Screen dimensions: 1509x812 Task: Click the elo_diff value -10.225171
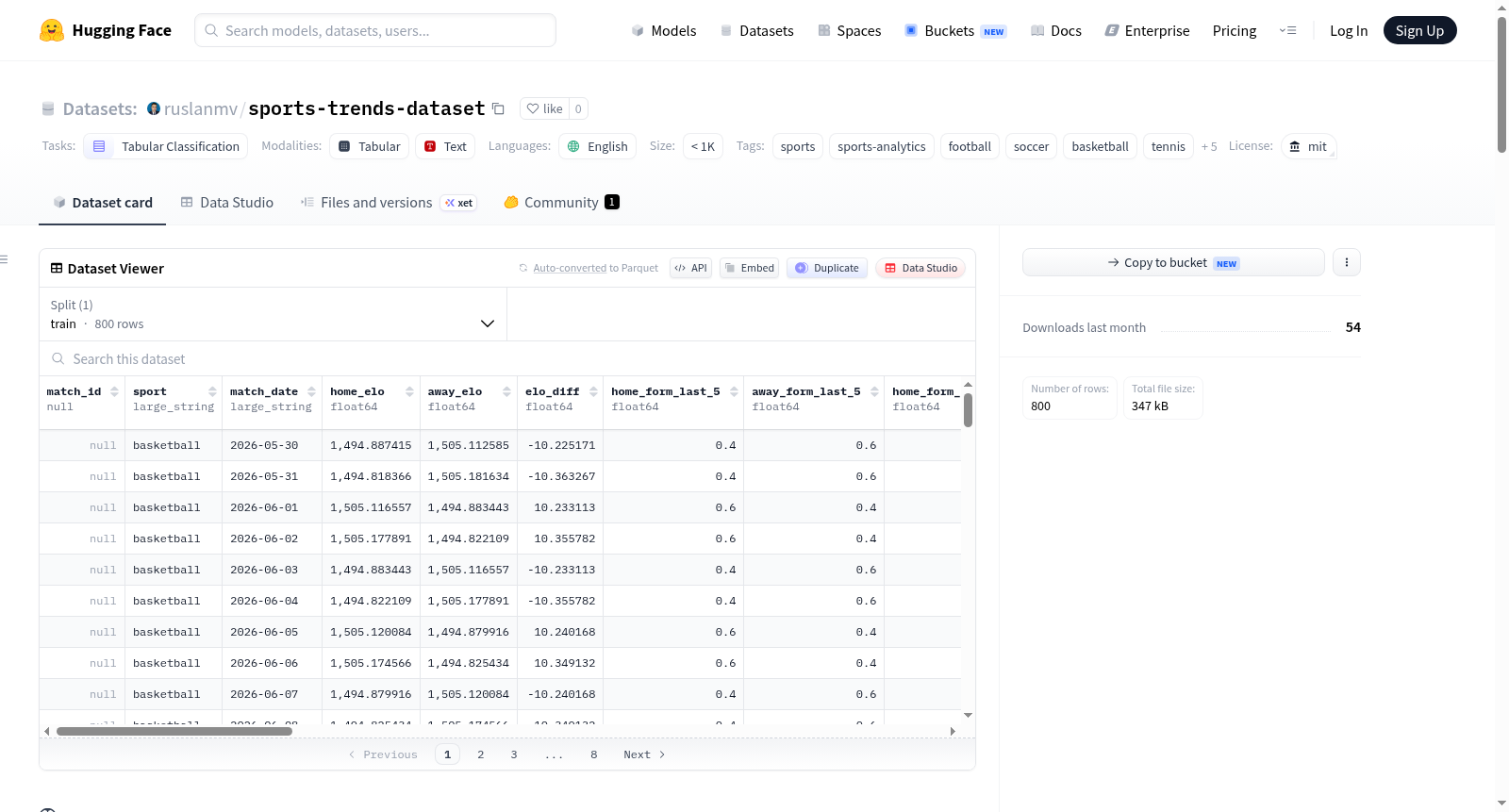[x=561, y=445]
